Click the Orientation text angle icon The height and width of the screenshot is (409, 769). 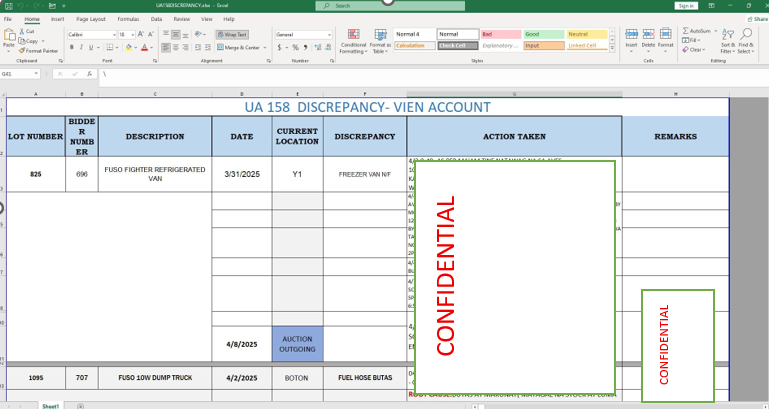click(x=198, y=34)
